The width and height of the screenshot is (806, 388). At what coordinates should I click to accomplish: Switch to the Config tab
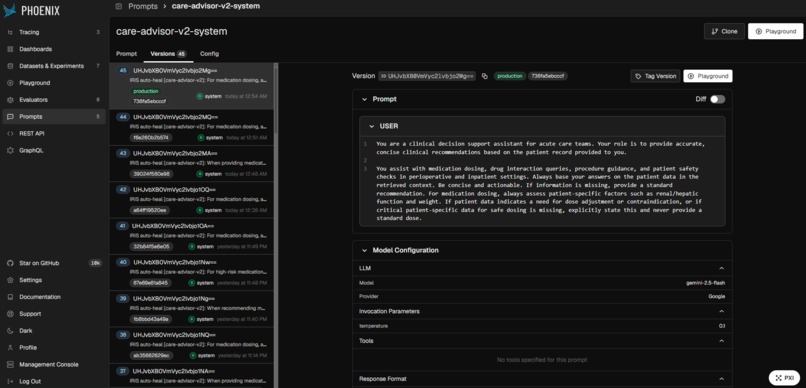pos(209,53)
